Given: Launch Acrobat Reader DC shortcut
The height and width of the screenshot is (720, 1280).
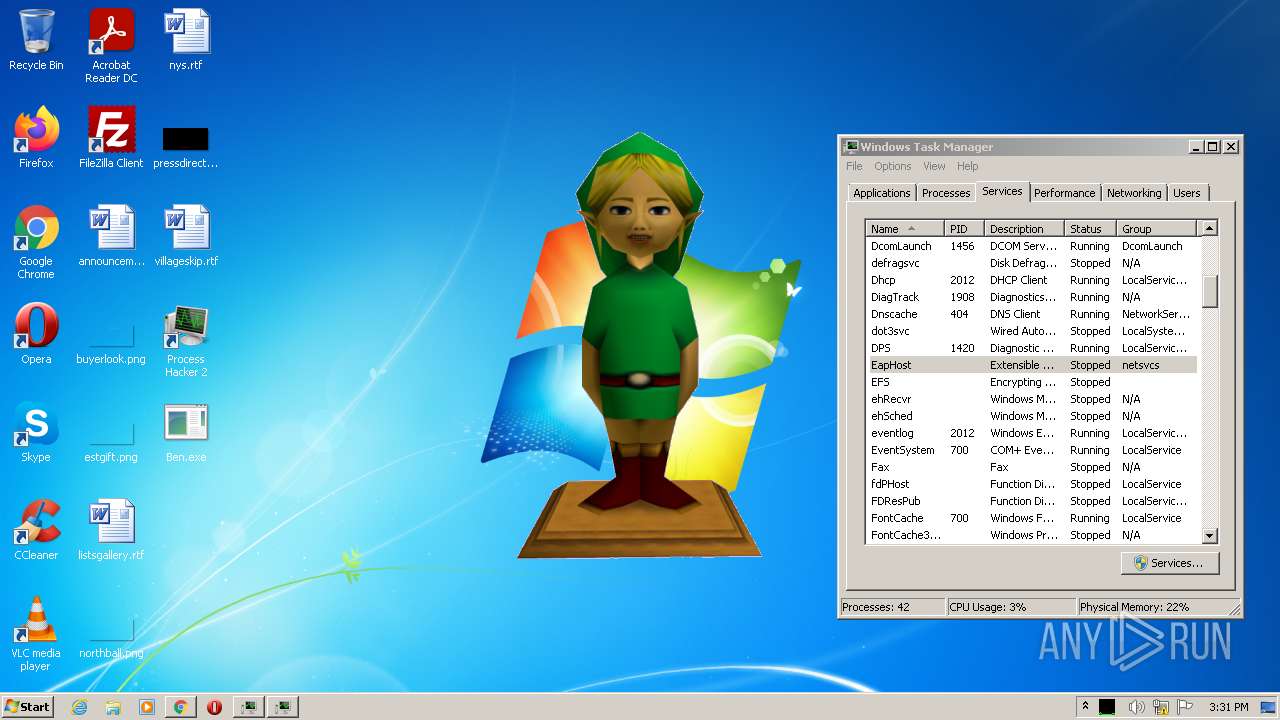Looking at the screenshot, I should click(x=111, y=47).
